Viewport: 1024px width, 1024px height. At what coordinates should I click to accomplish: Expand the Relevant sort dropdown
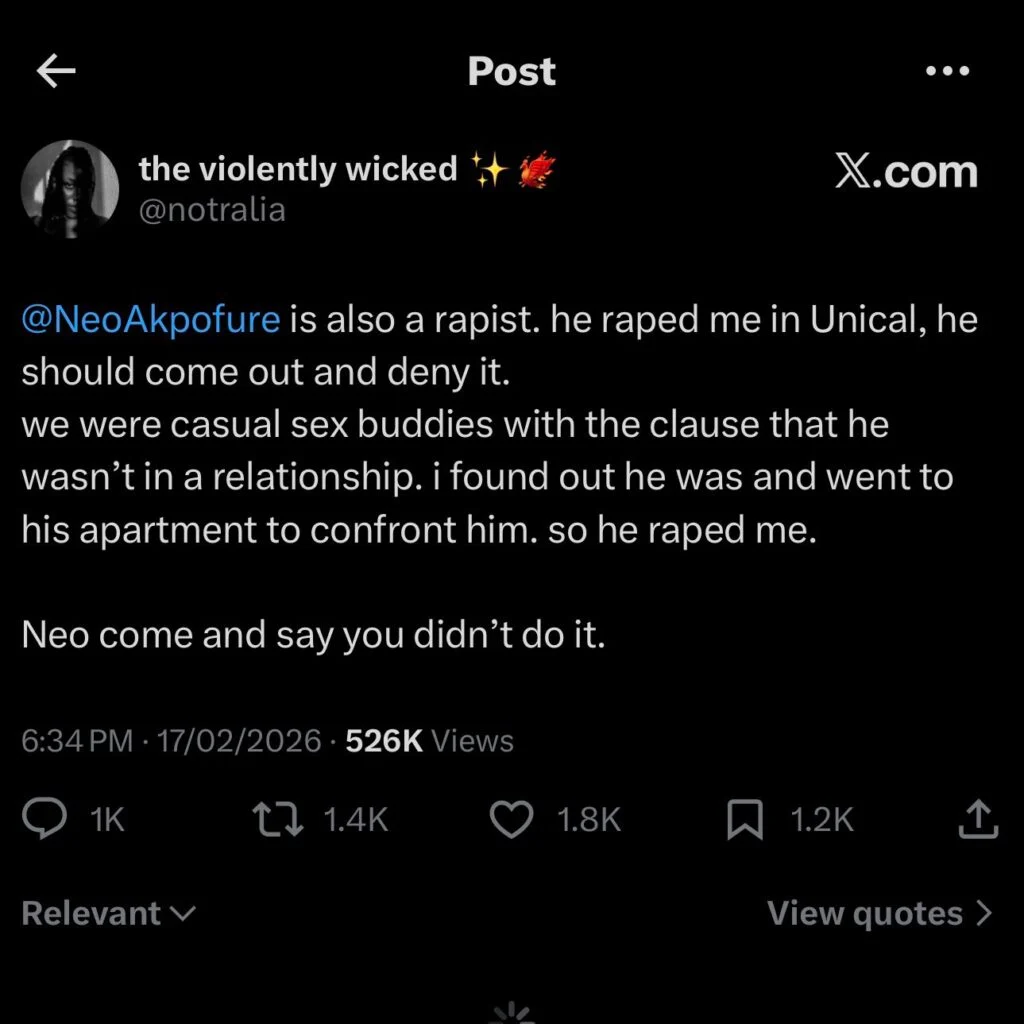point(108,913)
